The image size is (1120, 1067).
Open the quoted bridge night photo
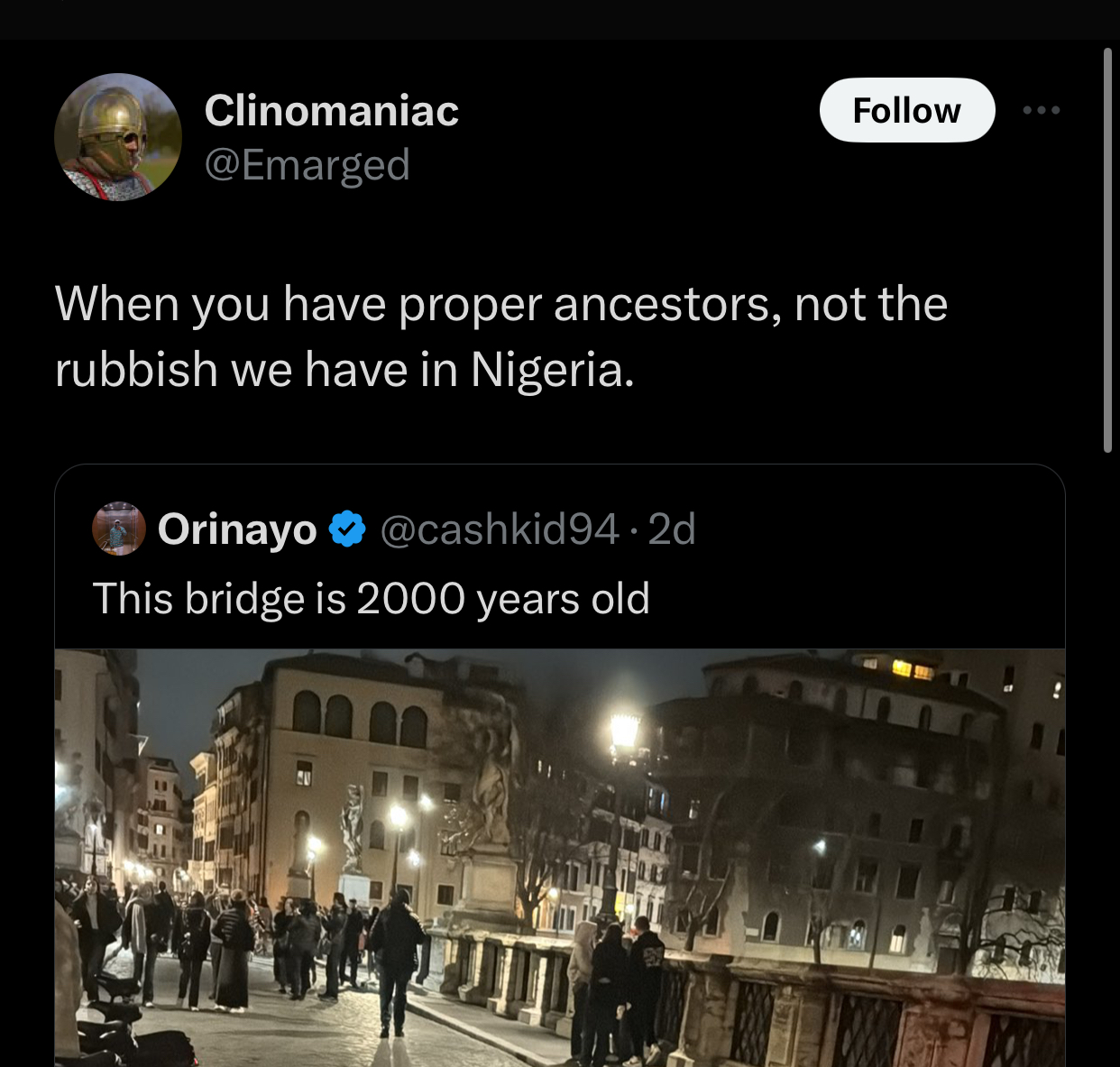click(560, 858)
